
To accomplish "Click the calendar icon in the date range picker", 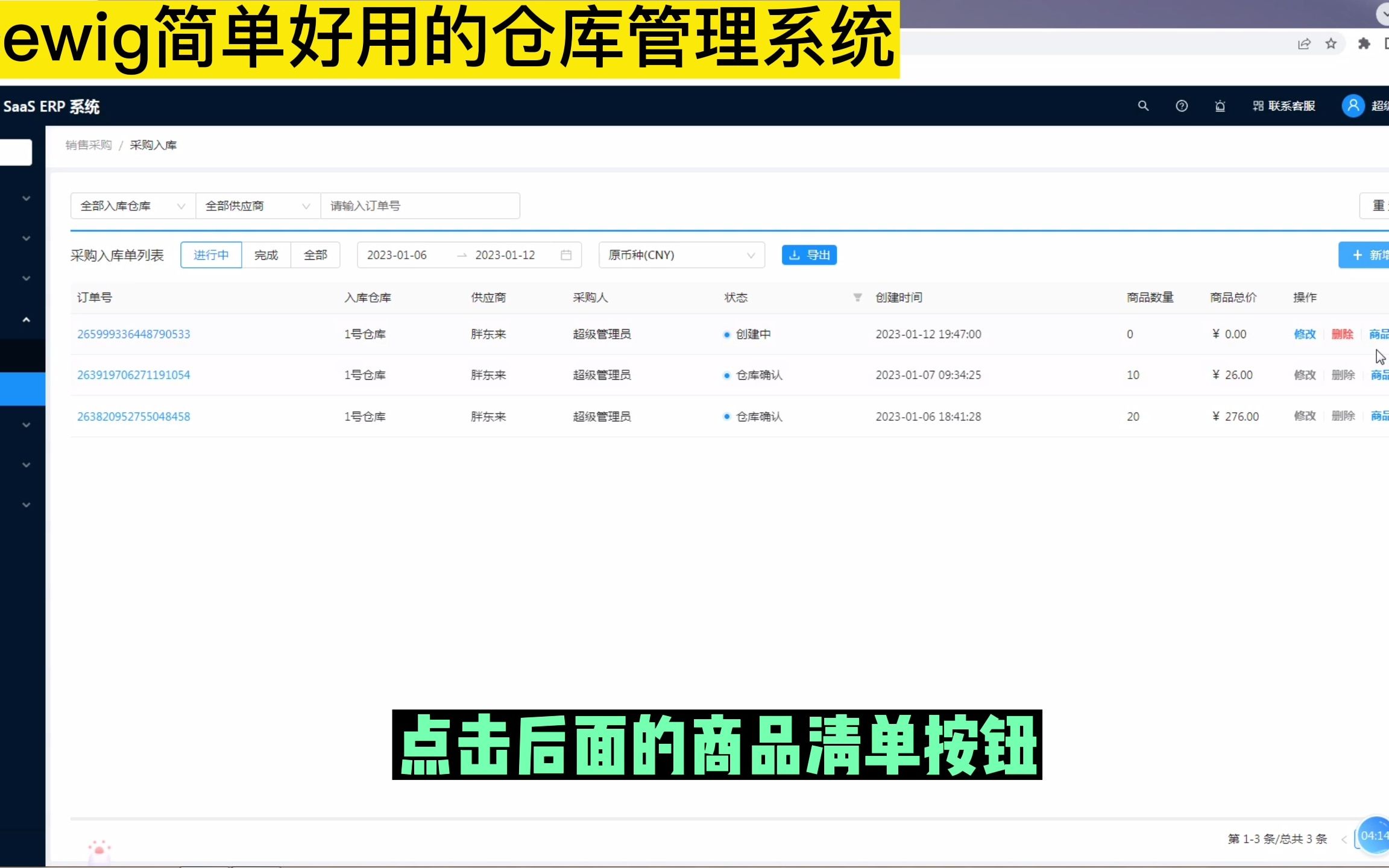I will tap(565, 255).
